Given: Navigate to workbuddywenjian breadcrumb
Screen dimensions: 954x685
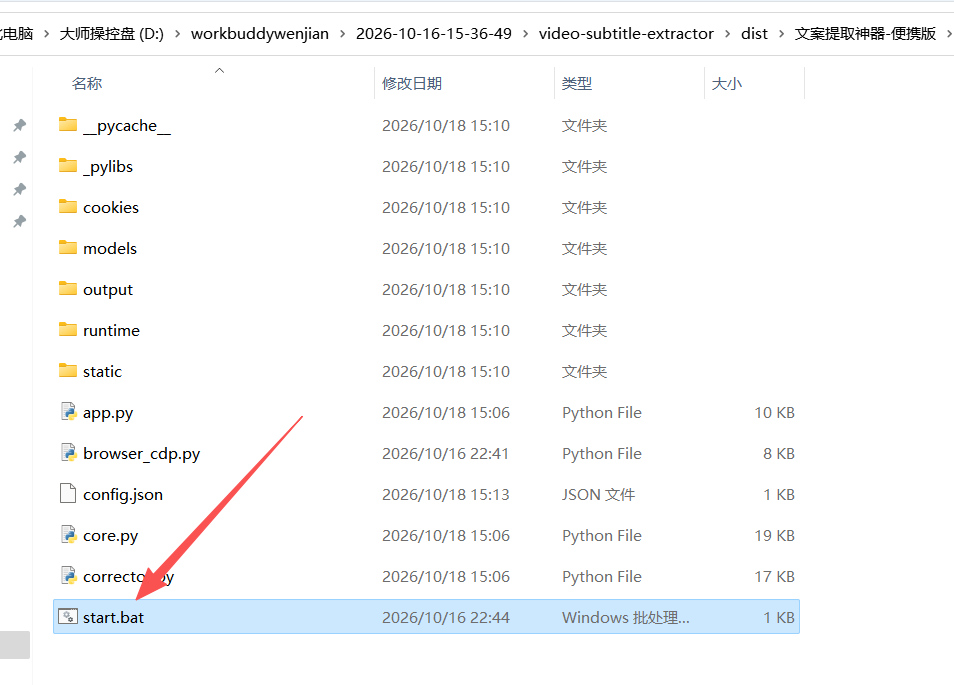Looking at the screenshot, I should (x=260, y=34).
